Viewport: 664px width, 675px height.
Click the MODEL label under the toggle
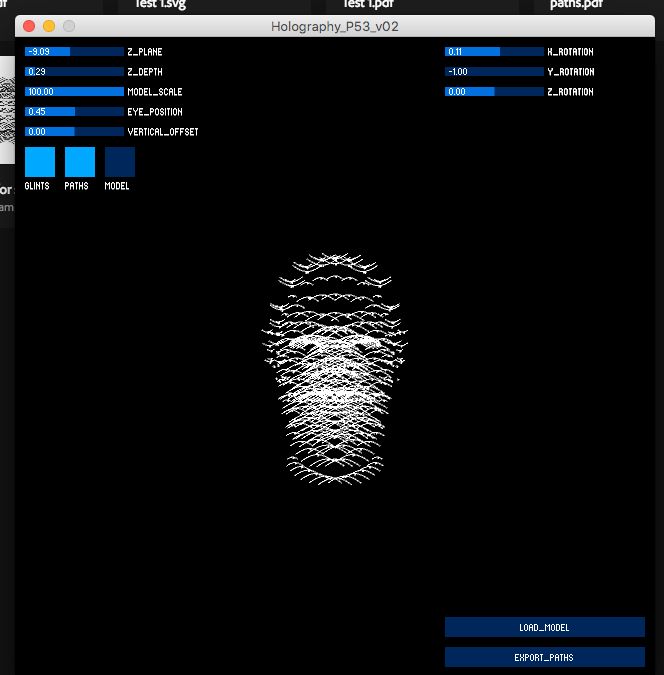point(117,186)
